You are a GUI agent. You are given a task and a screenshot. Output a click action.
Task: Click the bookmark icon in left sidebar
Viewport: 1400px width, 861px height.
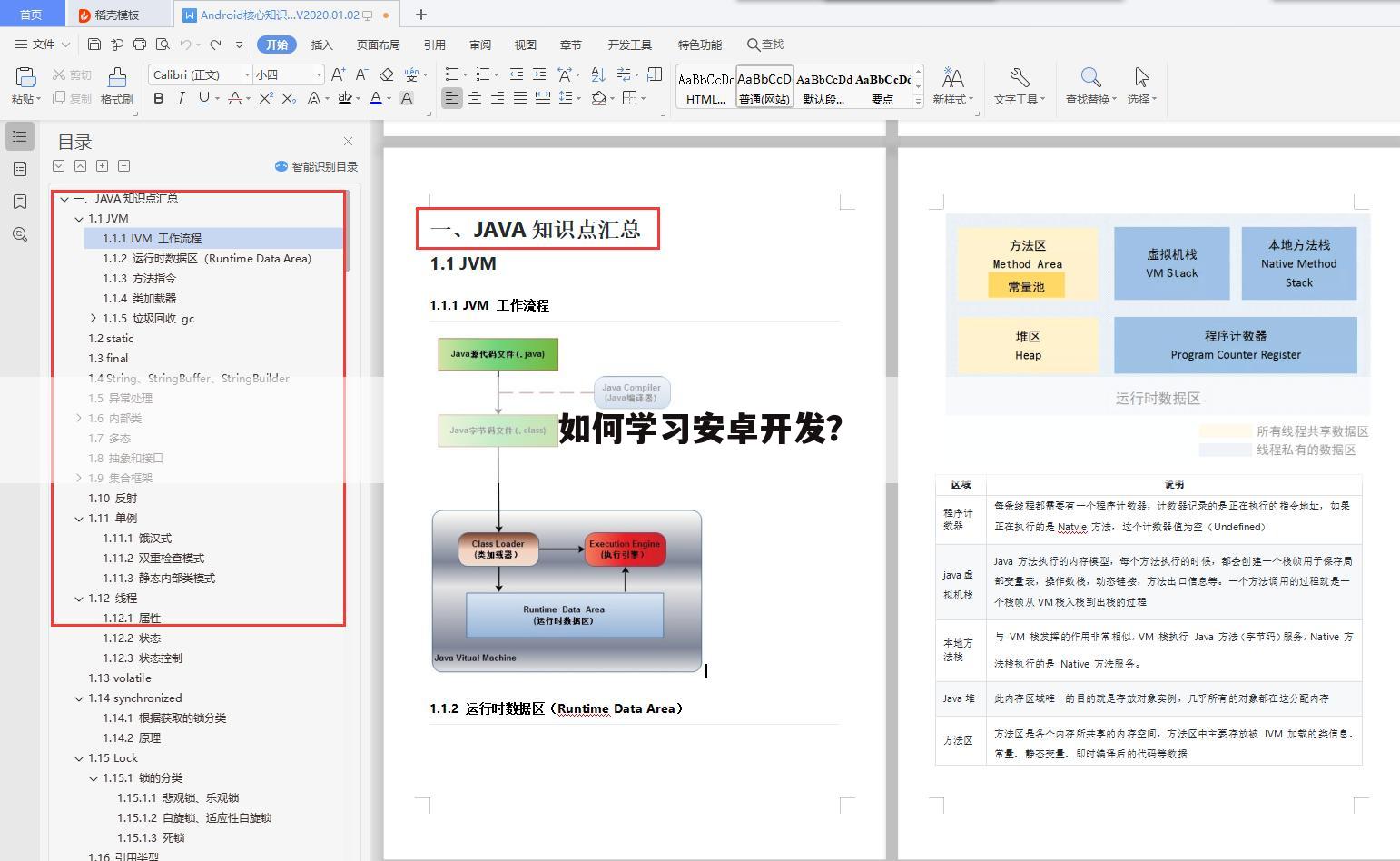coord(20,202)
